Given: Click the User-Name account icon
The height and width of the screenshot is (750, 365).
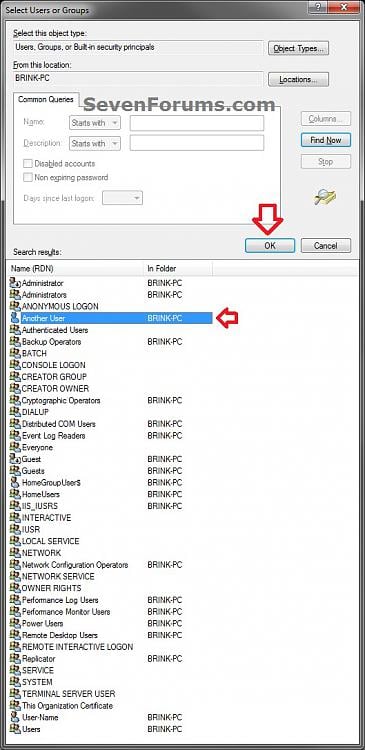Looking at the screenshot, I should 15,717.
